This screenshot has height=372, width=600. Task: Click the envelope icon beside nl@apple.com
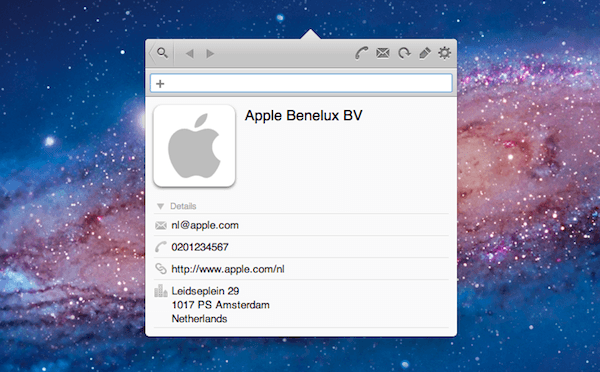tap(161, 225)
